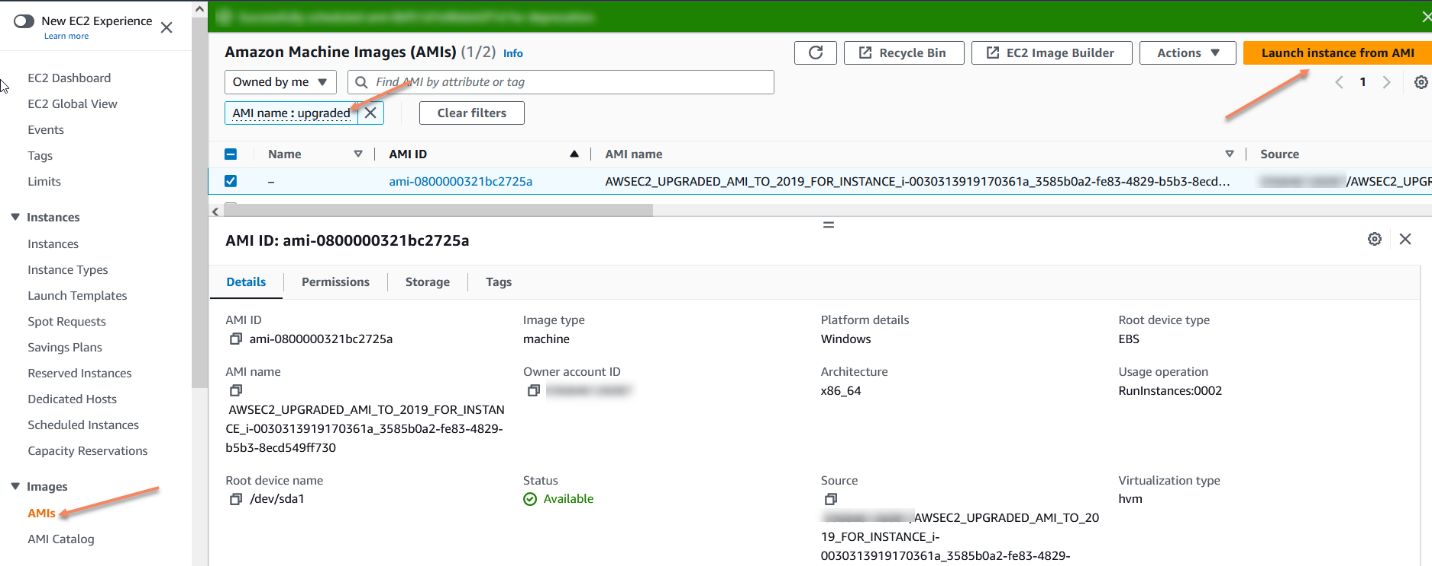Toggle the select-all header checkbox

(x=230, y=154)
